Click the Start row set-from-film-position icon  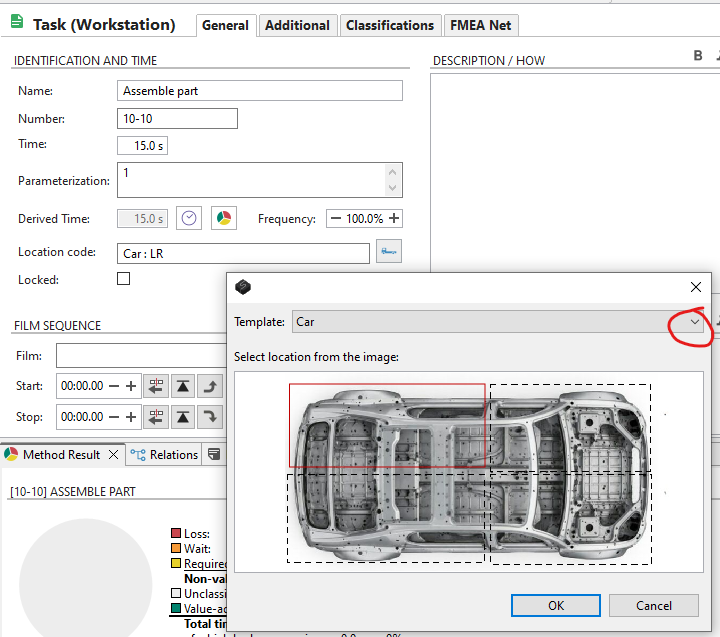click(x=156, y=386)
